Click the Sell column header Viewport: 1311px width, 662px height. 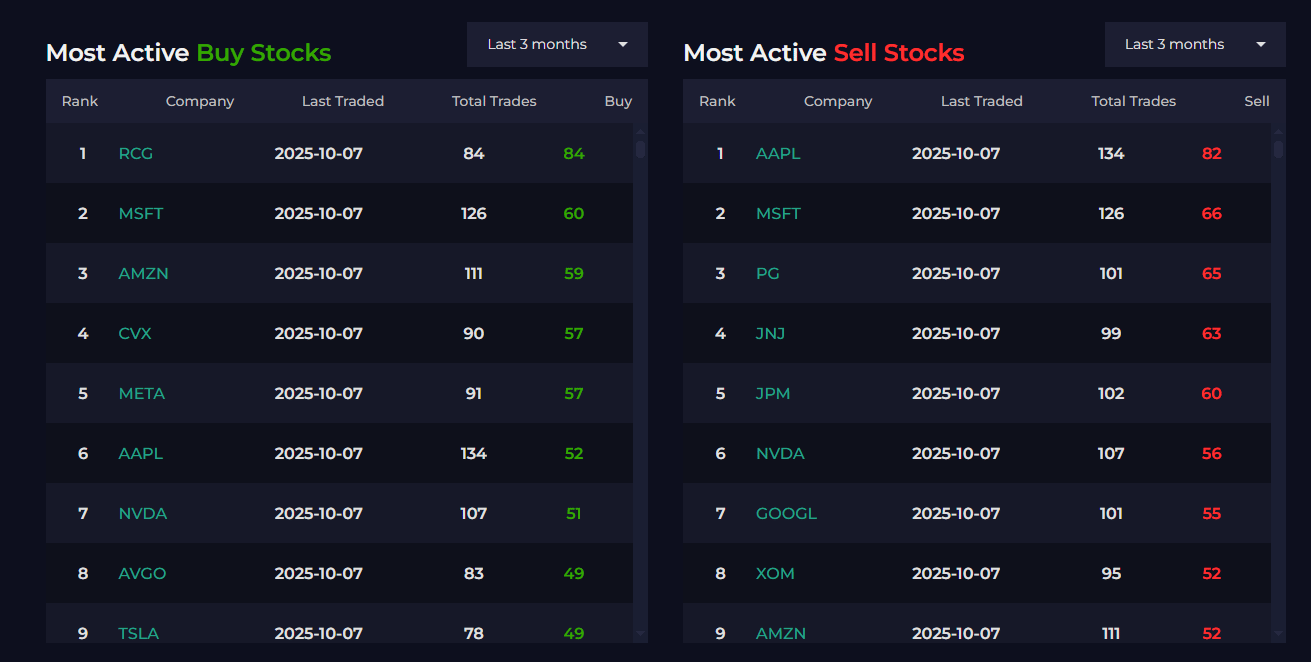(x=1257, y=101)
